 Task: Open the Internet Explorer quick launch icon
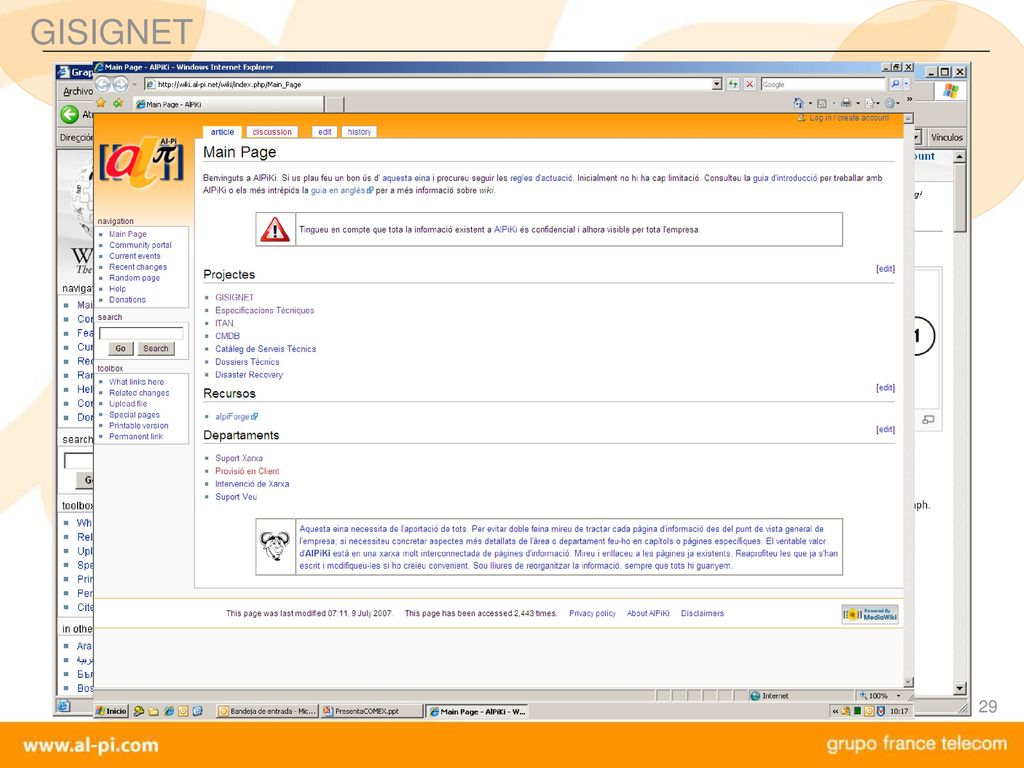pyautogui.click(x=168, y=711)
